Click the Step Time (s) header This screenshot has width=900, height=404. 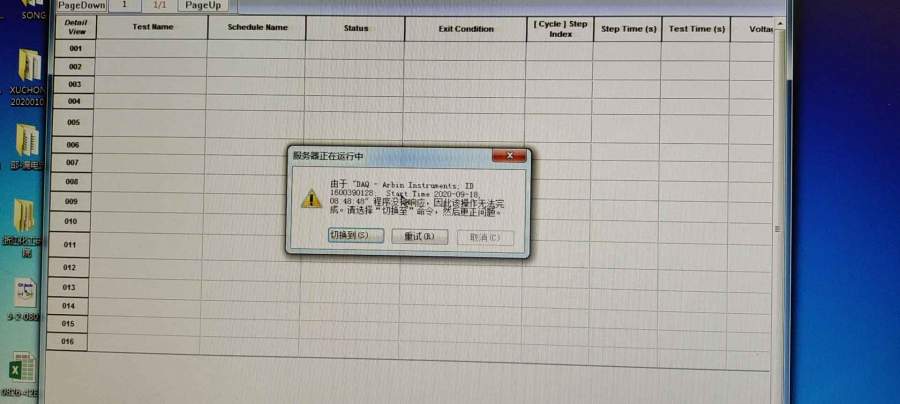point(628,29)
